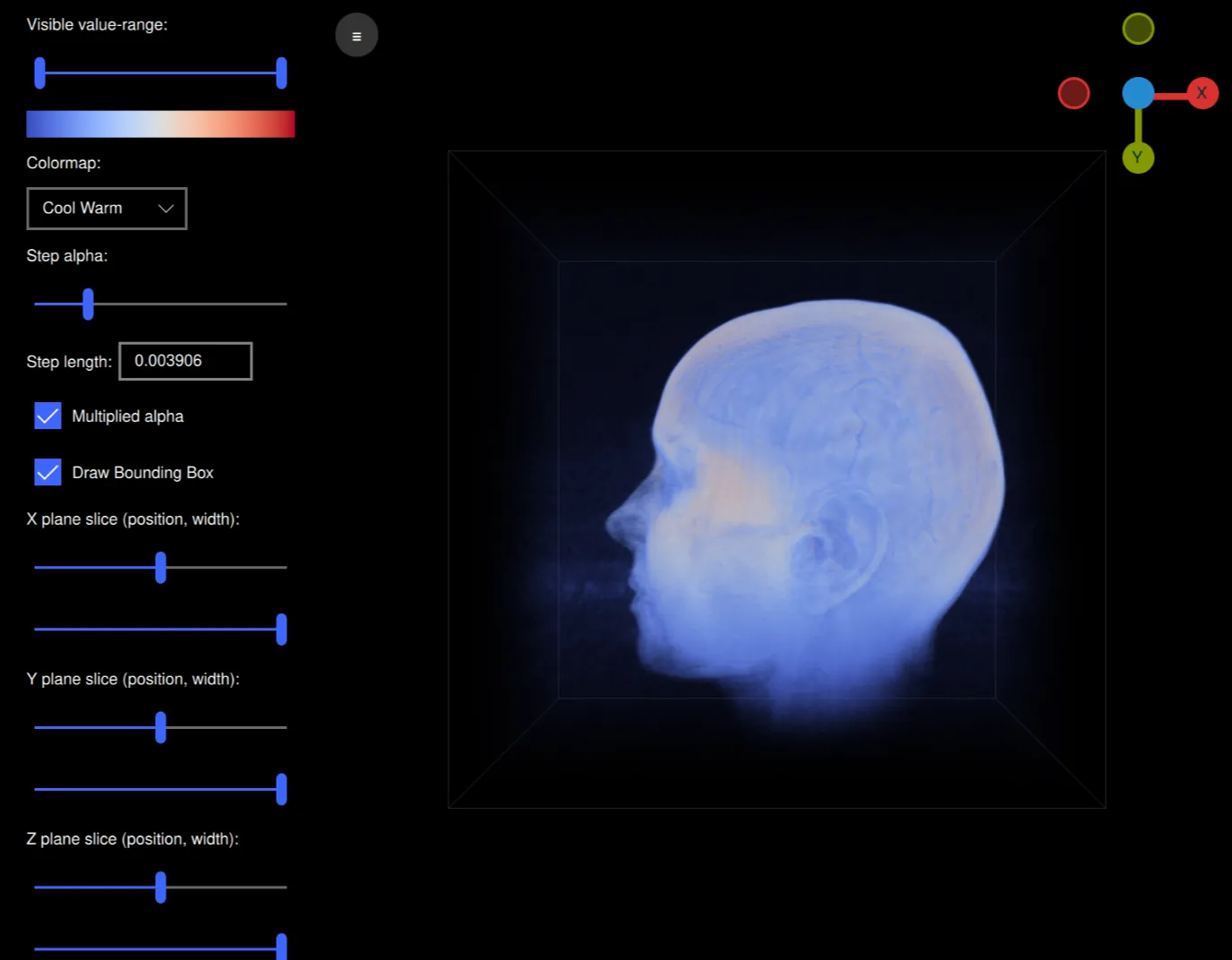Click the X axis handle on orientation gizmo
This screenshot has height=960, width=1232.
pos(1202,92)
